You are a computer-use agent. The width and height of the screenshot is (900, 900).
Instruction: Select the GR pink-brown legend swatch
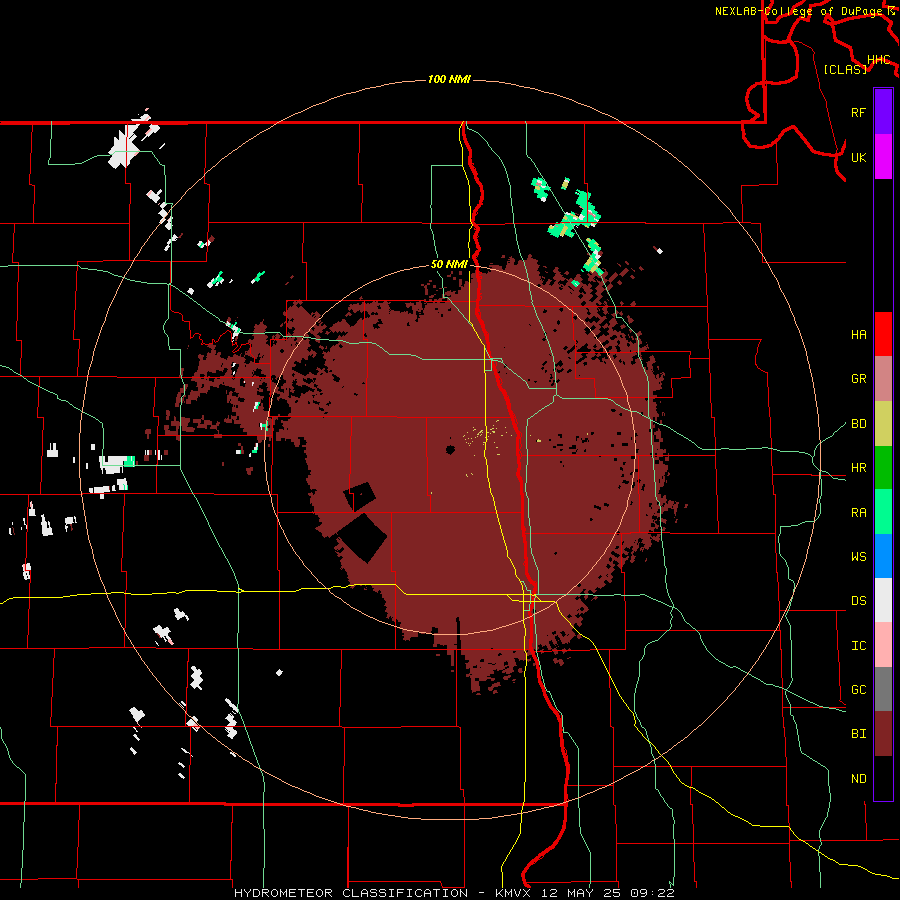tap(883, 378)
